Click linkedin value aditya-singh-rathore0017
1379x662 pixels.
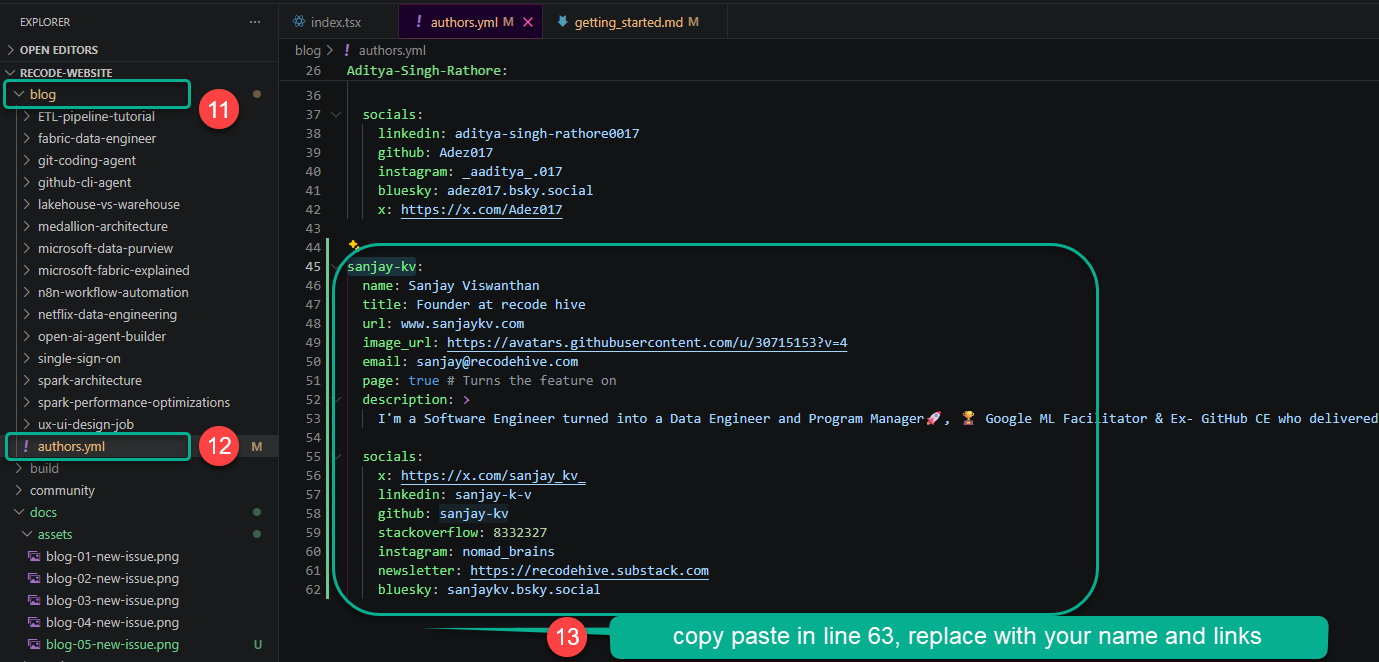[547, 134]
